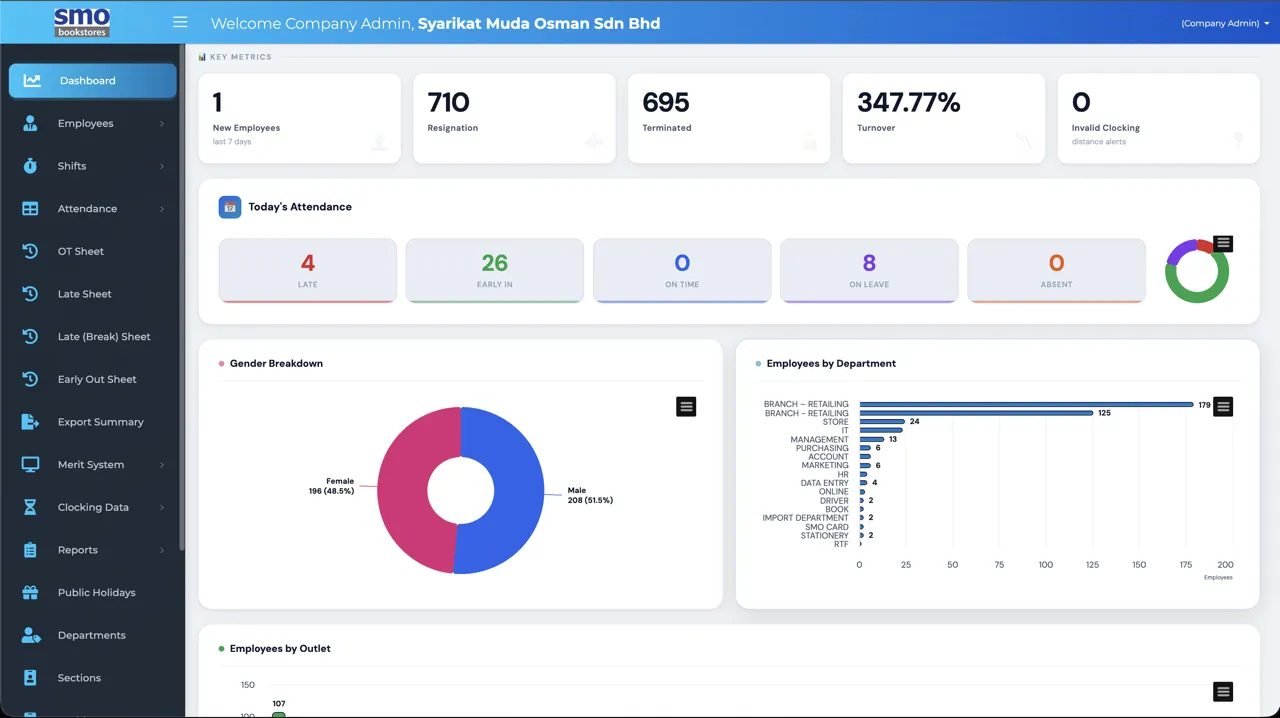Viewport: 1280px width, 718px height.
Task: Click the New Employees metric card
Action: click(300, 118)
